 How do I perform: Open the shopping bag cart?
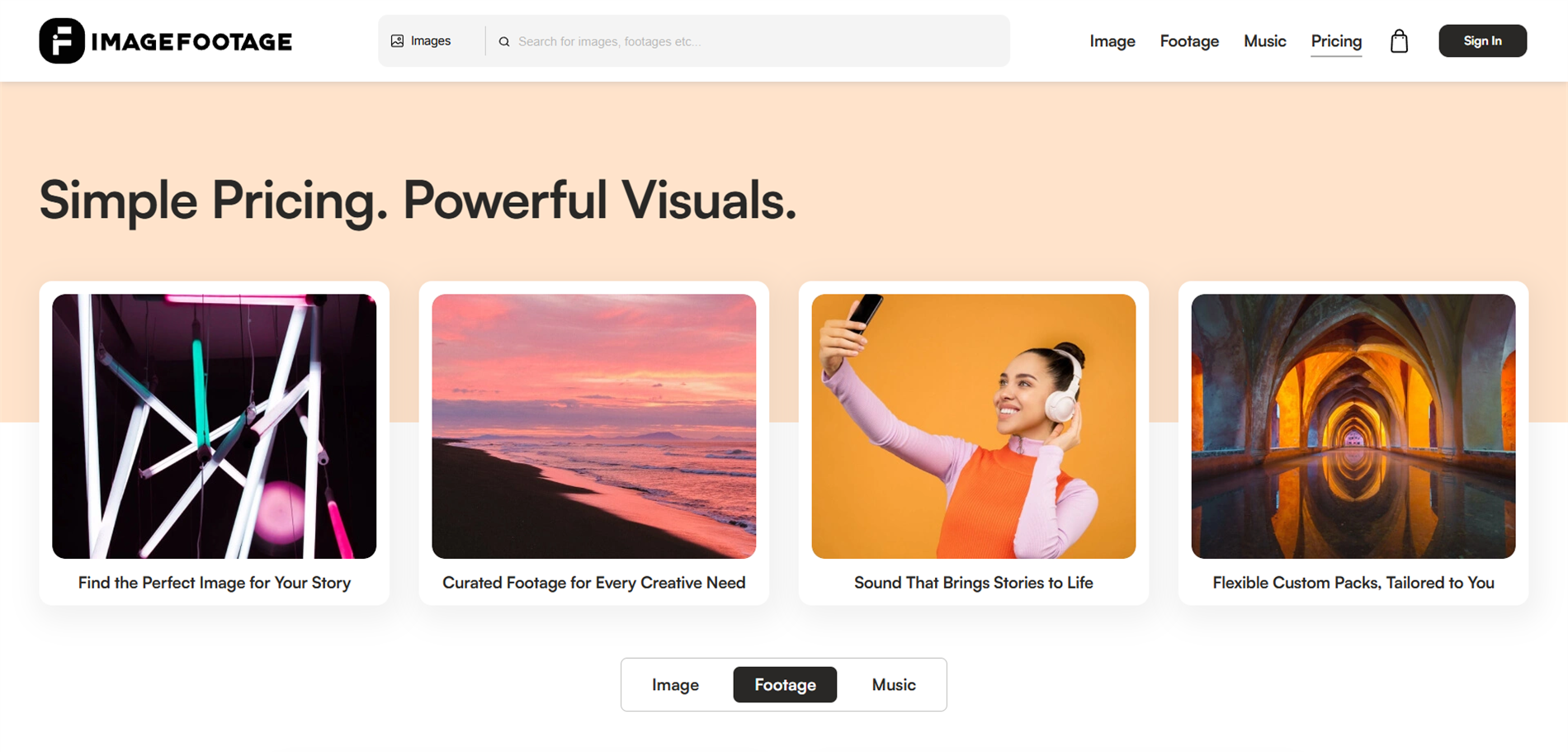1399,40
